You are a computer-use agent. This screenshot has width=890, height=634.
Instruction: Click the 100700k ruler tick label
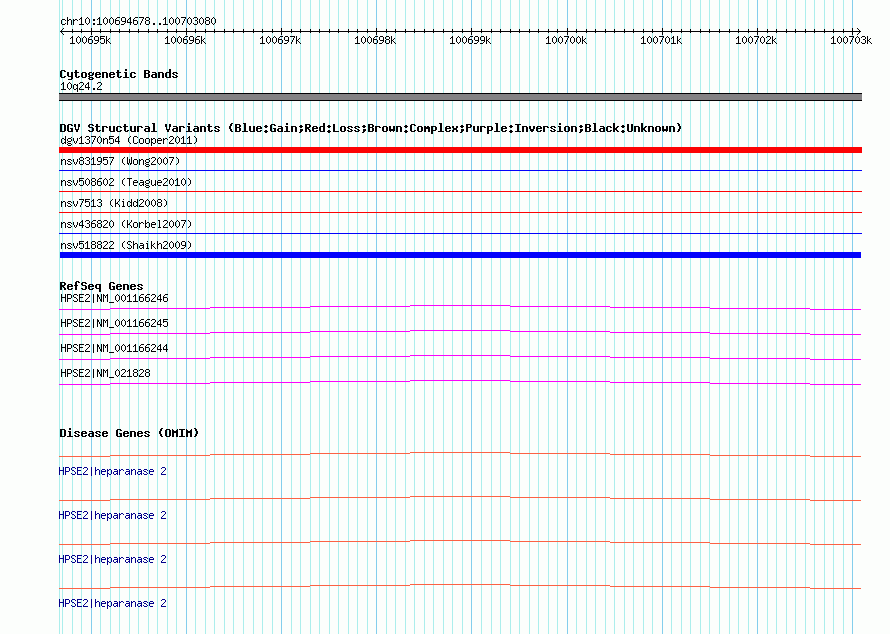point(566,40)
